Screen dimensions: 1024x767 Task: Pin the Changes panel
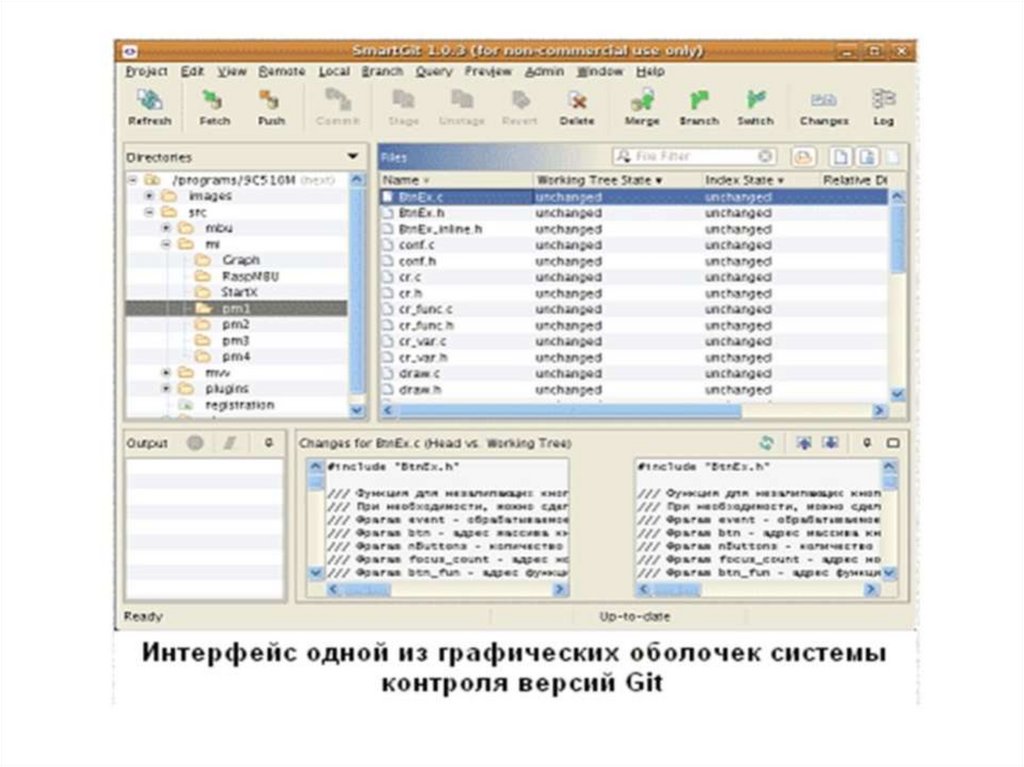(867, 443)
